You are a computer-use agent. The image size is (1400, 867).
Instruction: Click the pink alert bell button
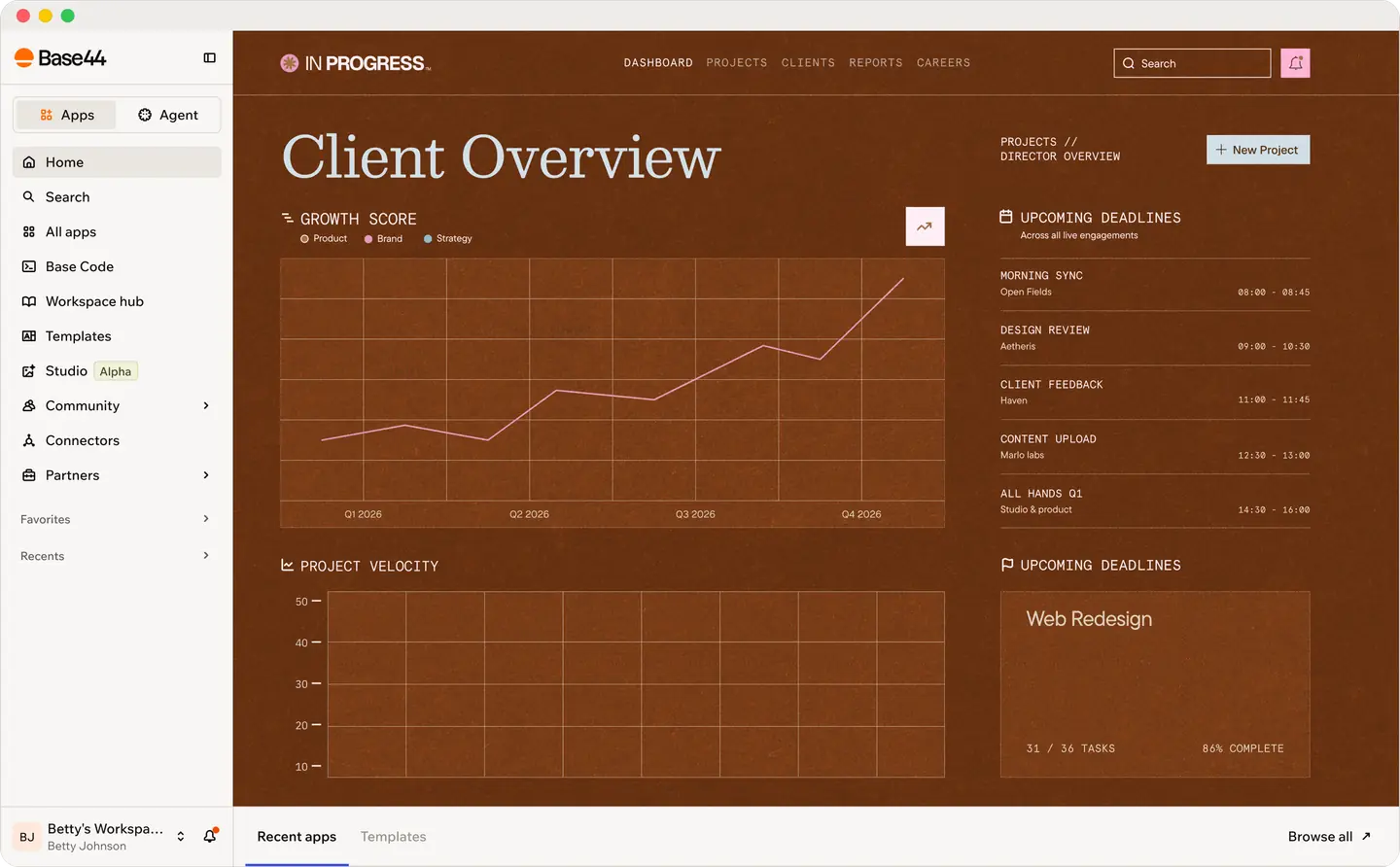coord(1295,63)
